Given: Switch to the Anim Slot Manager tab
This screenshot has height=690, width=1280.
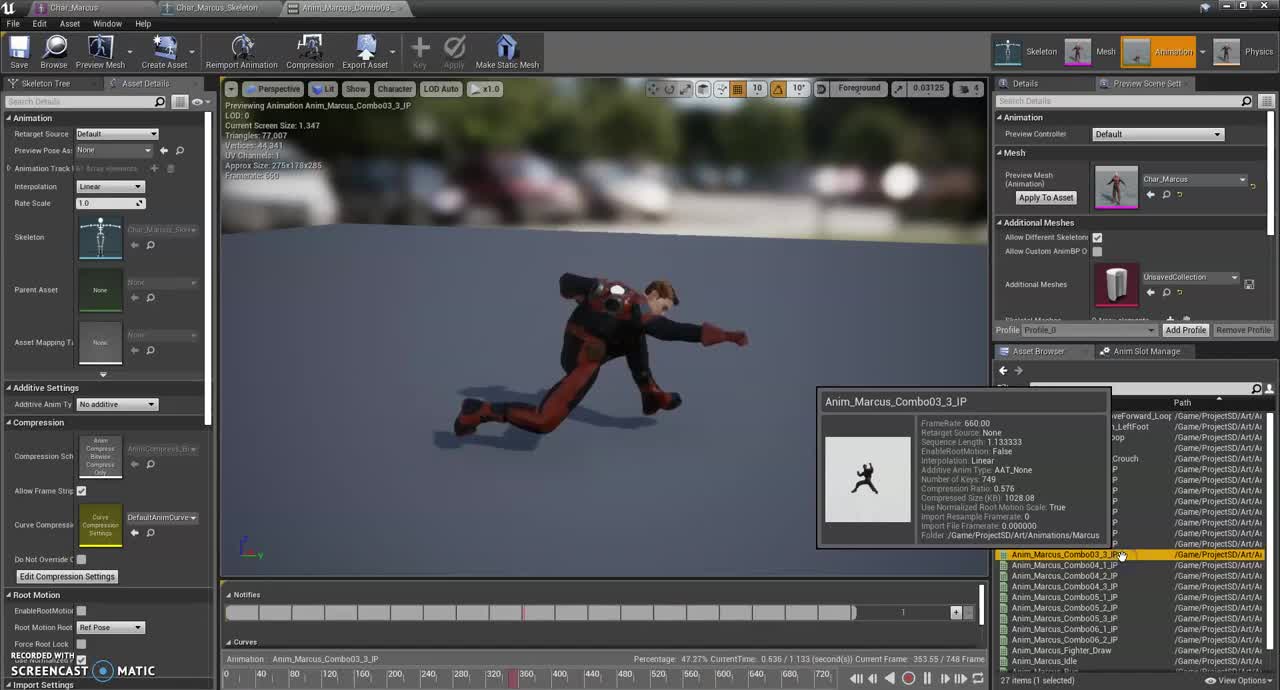Looking at the screenshot, I should click(x=1146, y=351).
